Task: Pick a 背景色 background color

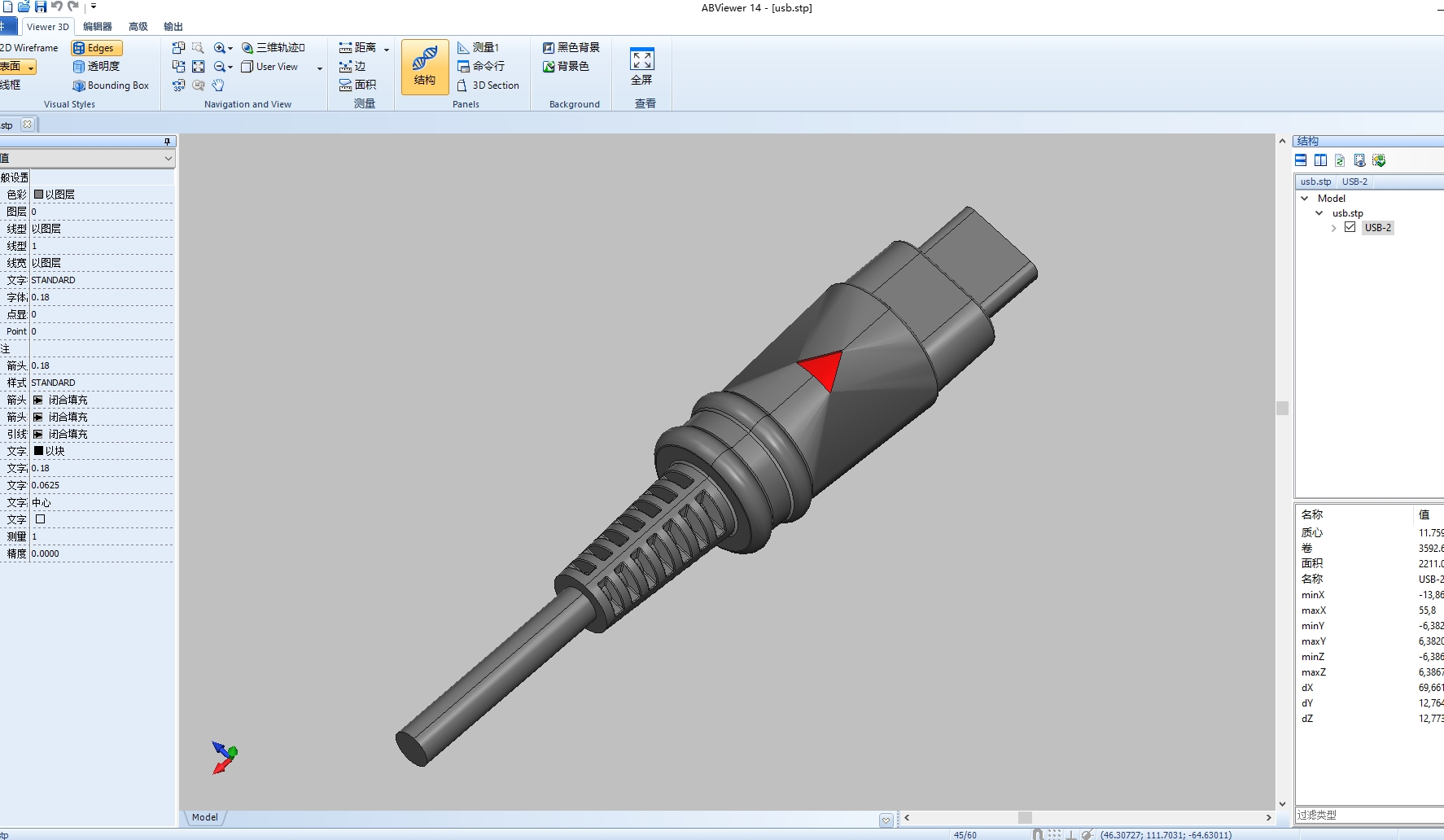Action: [x=566, y=67]
